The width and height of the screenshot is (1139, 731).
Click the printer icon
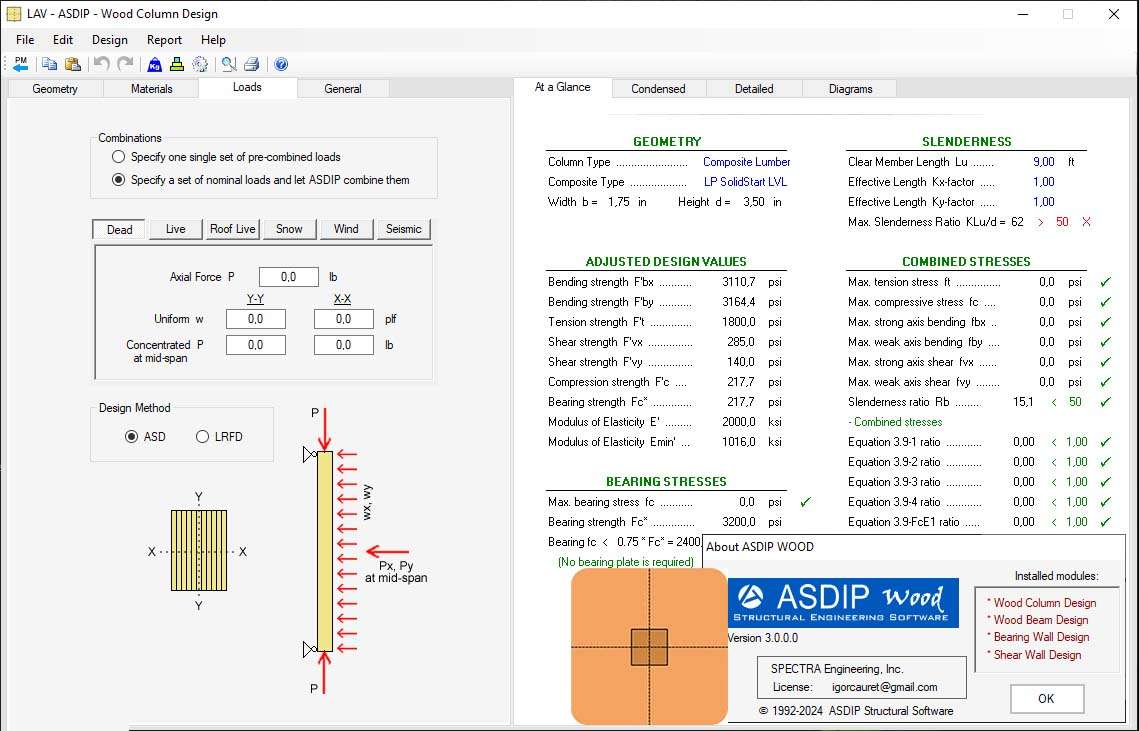pyautogui.click(x=252, y=64)
